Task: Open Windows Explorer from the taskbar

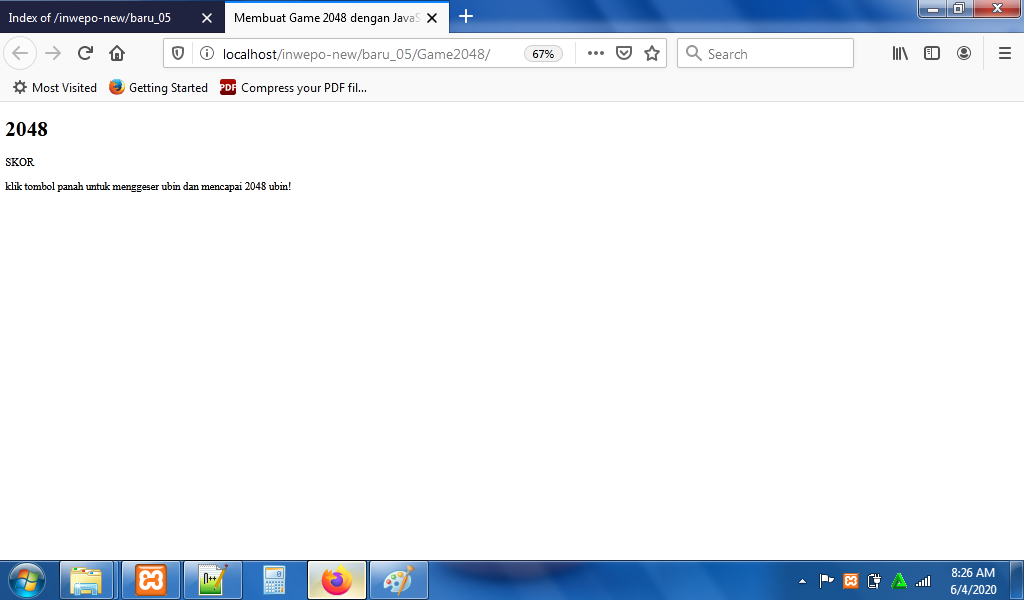Action: (x=87, y=580)
